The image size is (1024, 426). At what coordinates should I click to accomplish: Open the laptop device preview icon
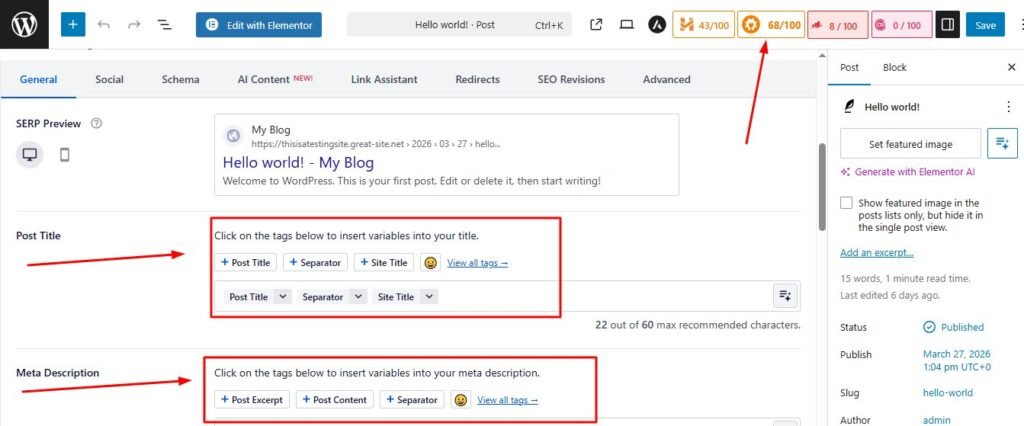627,25
